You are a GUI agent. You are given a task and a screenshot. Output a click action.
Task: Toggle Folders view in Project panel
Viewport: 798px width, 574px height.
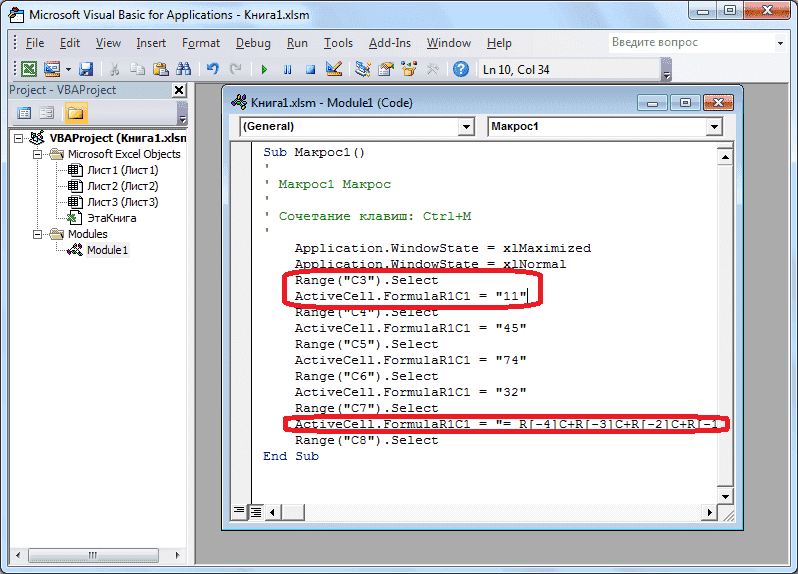(75, 113)
